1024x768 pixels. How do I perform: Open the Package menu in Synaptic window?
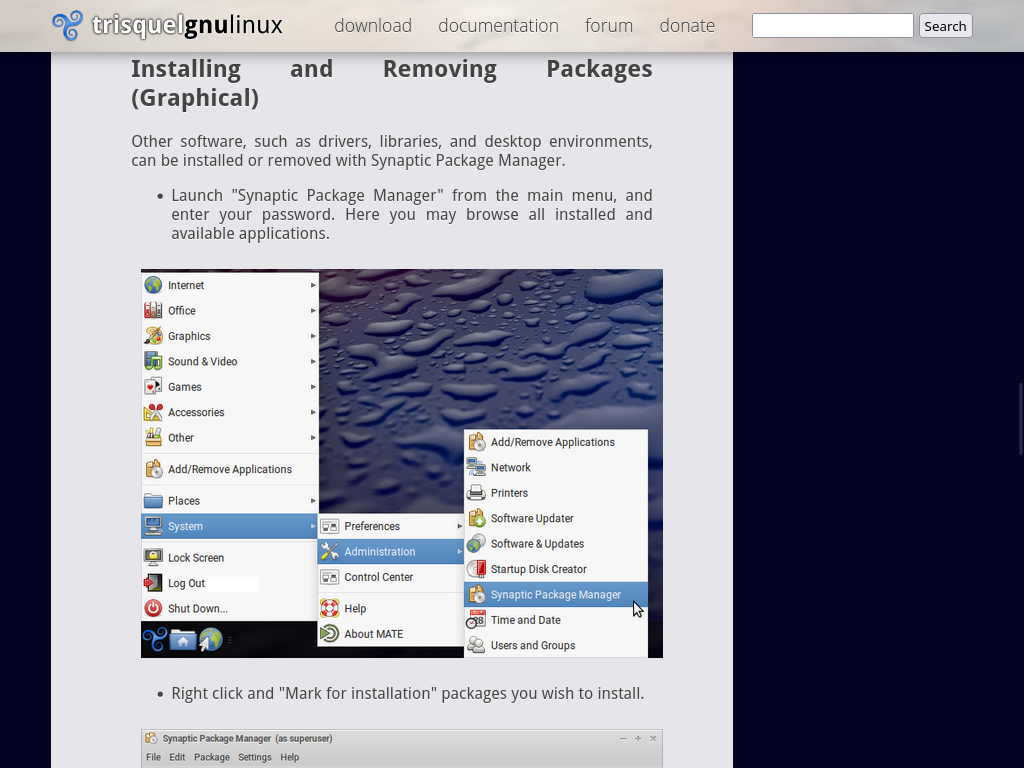[212, 757]
